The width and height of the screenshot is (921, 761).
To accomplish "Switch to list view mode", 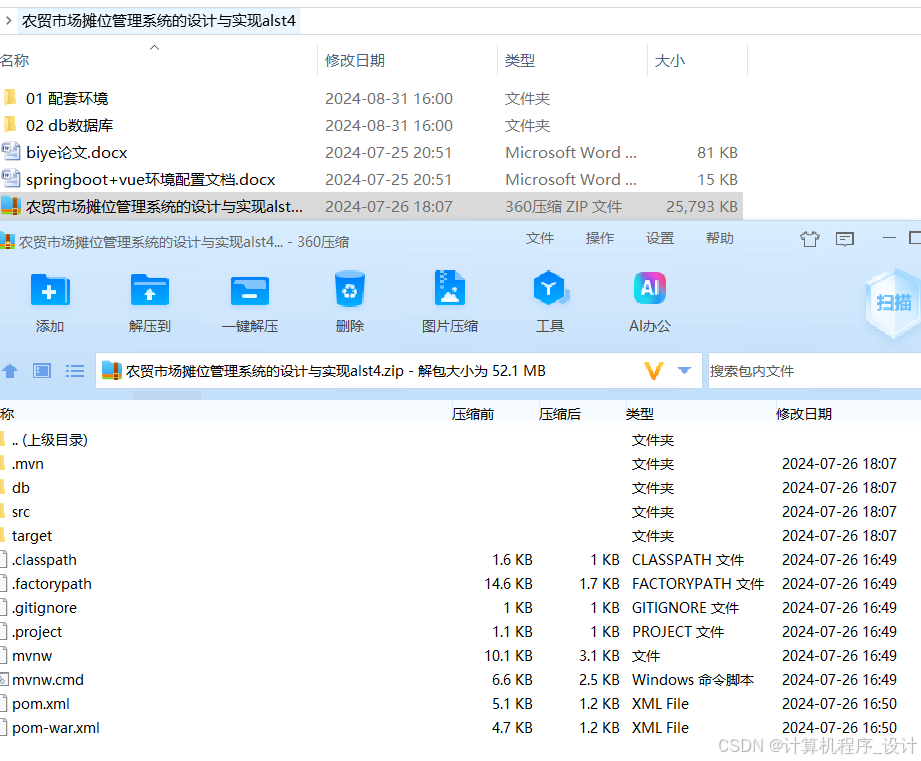I will pos(74,370).
